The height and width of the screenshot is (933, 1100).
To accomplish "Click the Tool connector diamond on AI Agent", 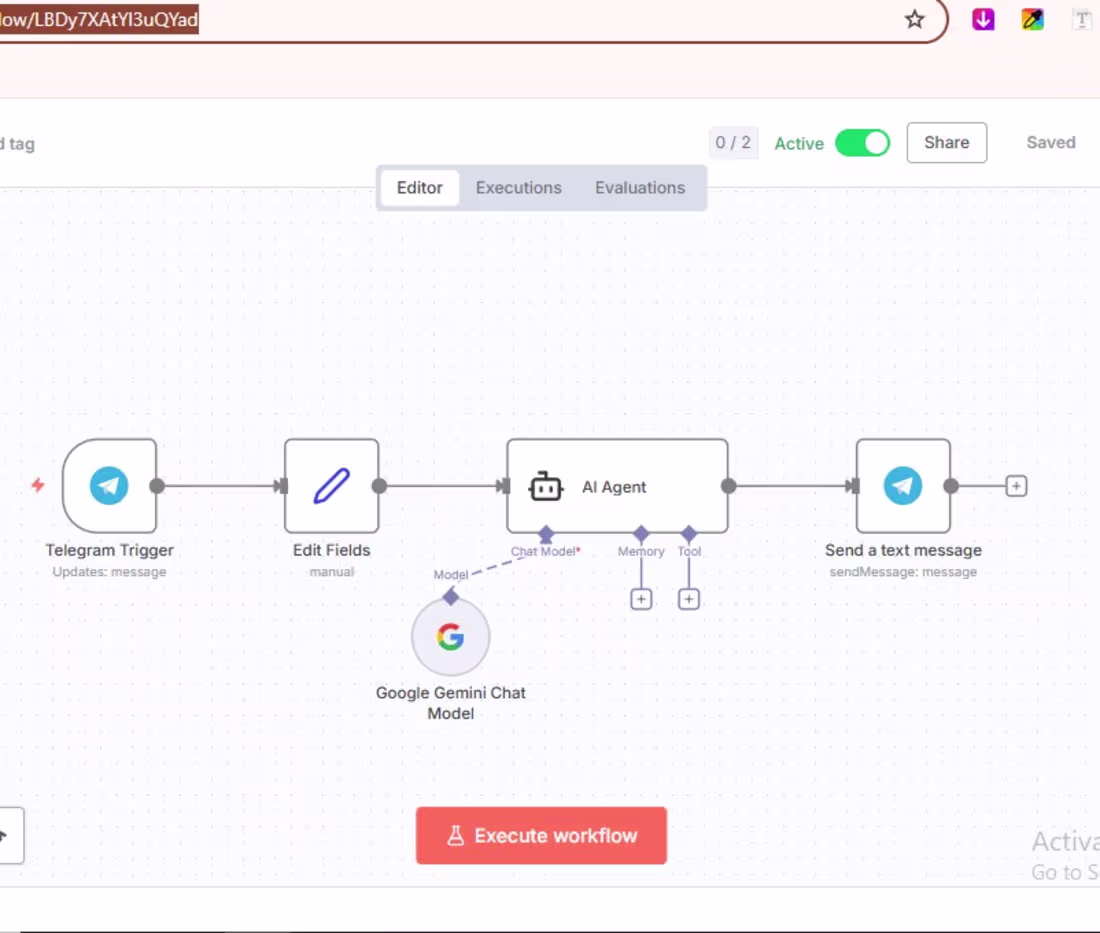I will [689, 534].
